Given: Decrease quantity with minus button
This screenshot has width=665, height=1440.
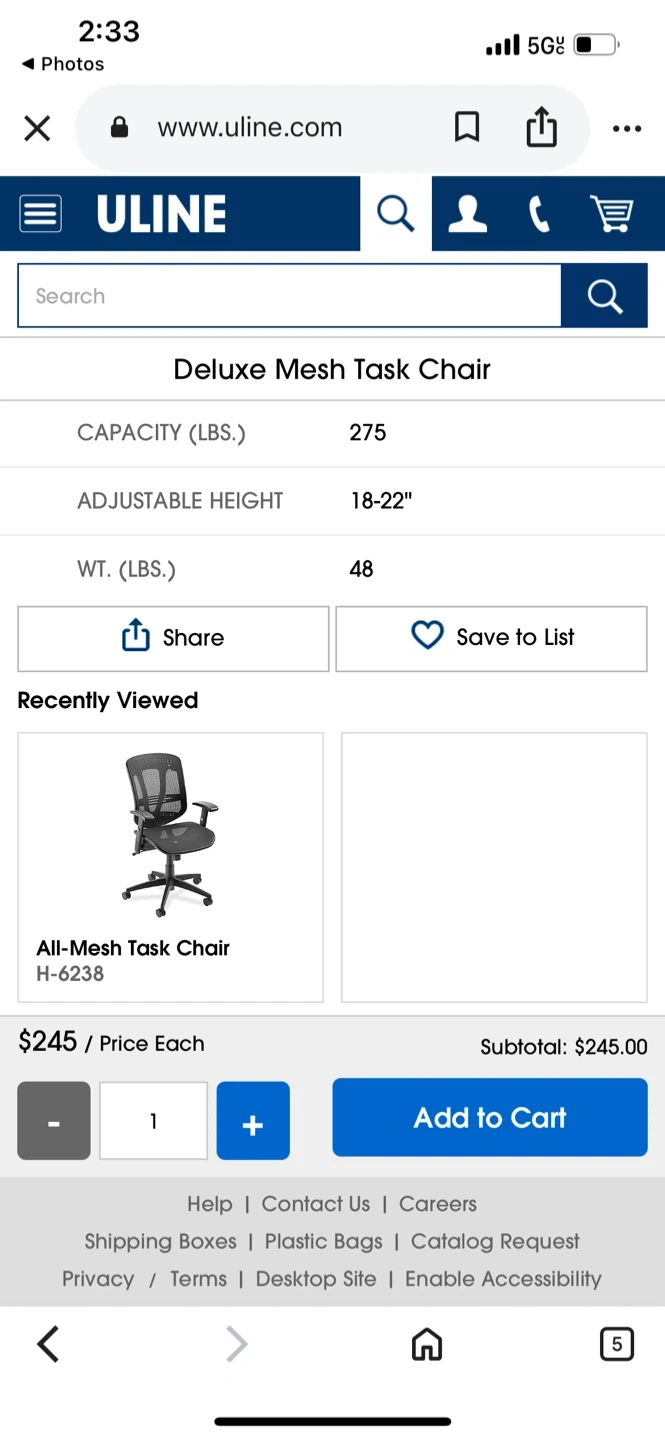Looking at the screenshot, I should tap(54, 1121).
